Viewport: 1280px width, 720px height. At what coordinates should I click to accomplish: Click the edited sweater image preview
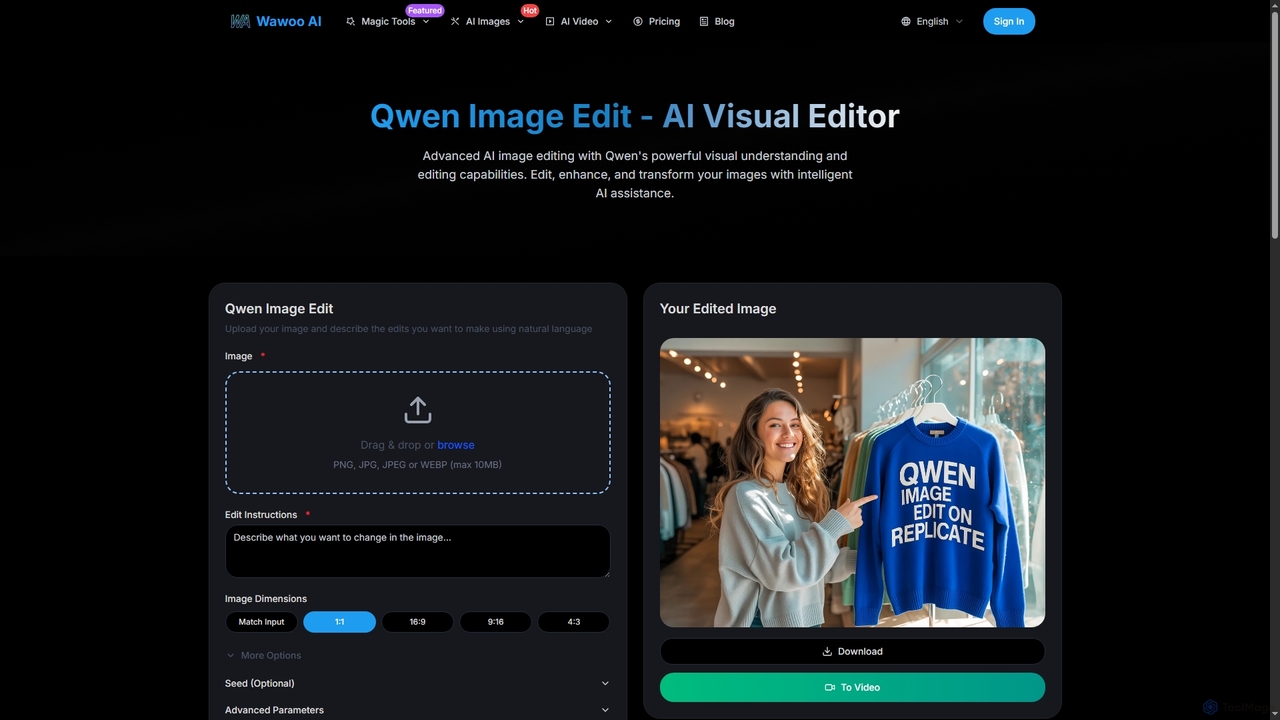[x=852, y=482]
